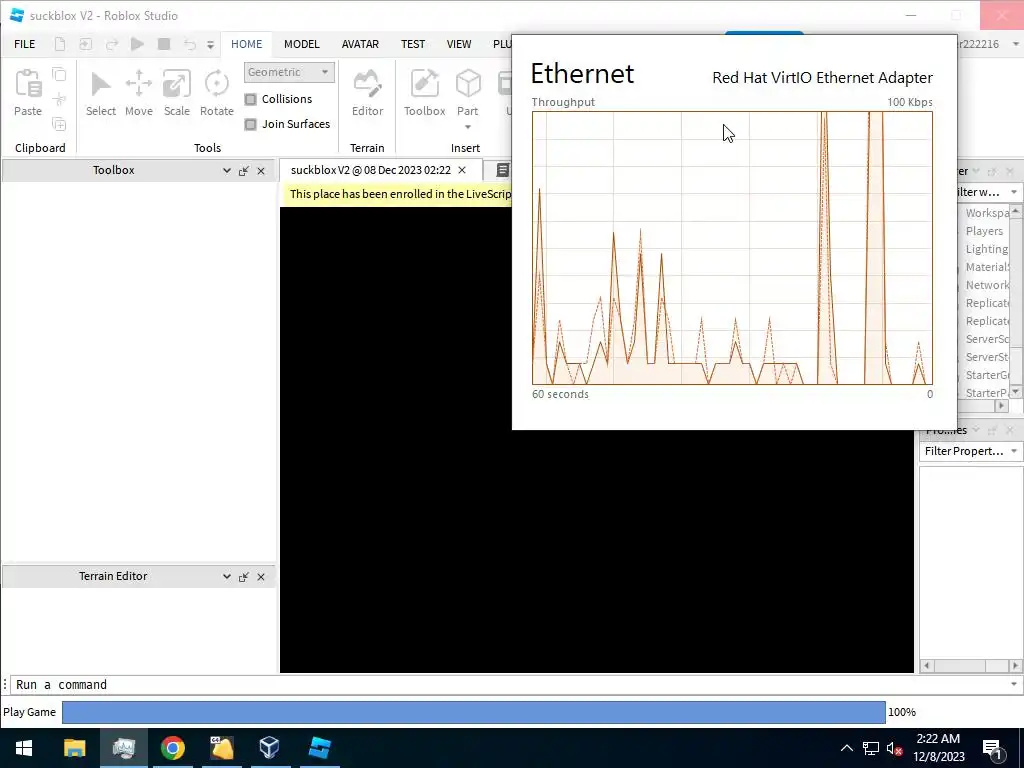Open the account name dropdown arrow
Screen dimensions: 1024x768
(1016, 44)
